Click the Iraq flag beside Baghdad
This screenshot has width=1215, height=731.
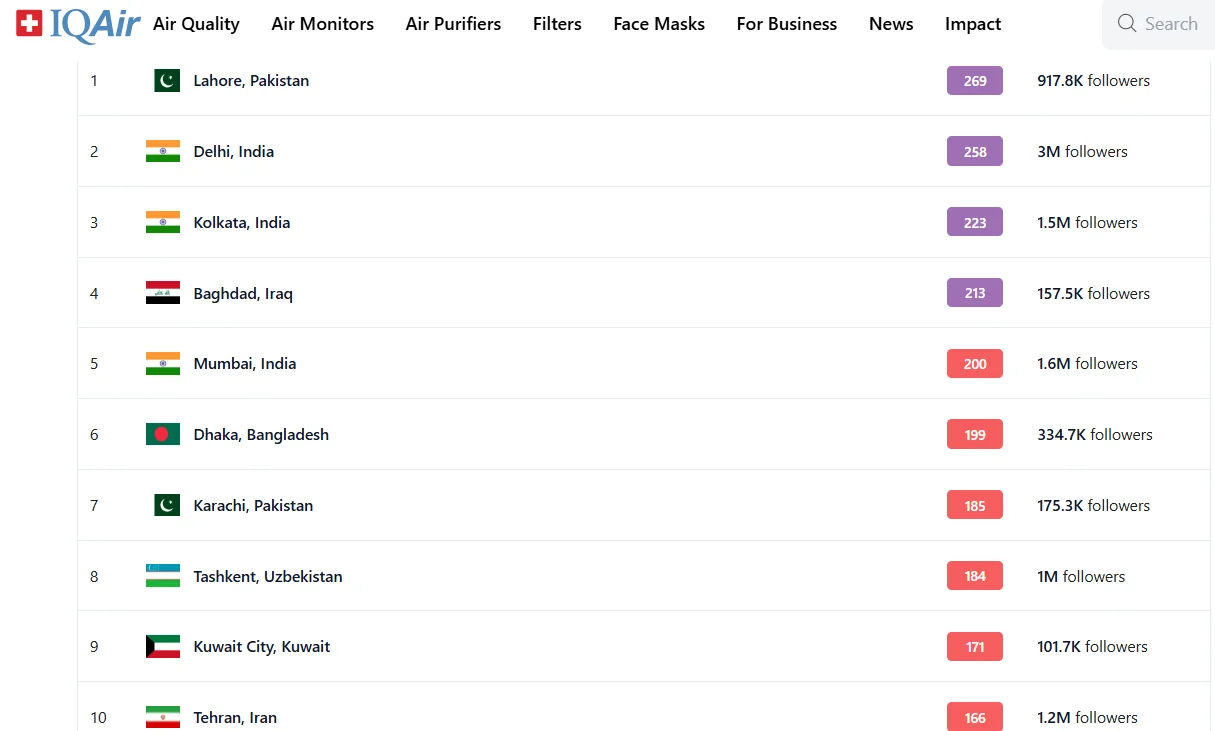(163, 293)
